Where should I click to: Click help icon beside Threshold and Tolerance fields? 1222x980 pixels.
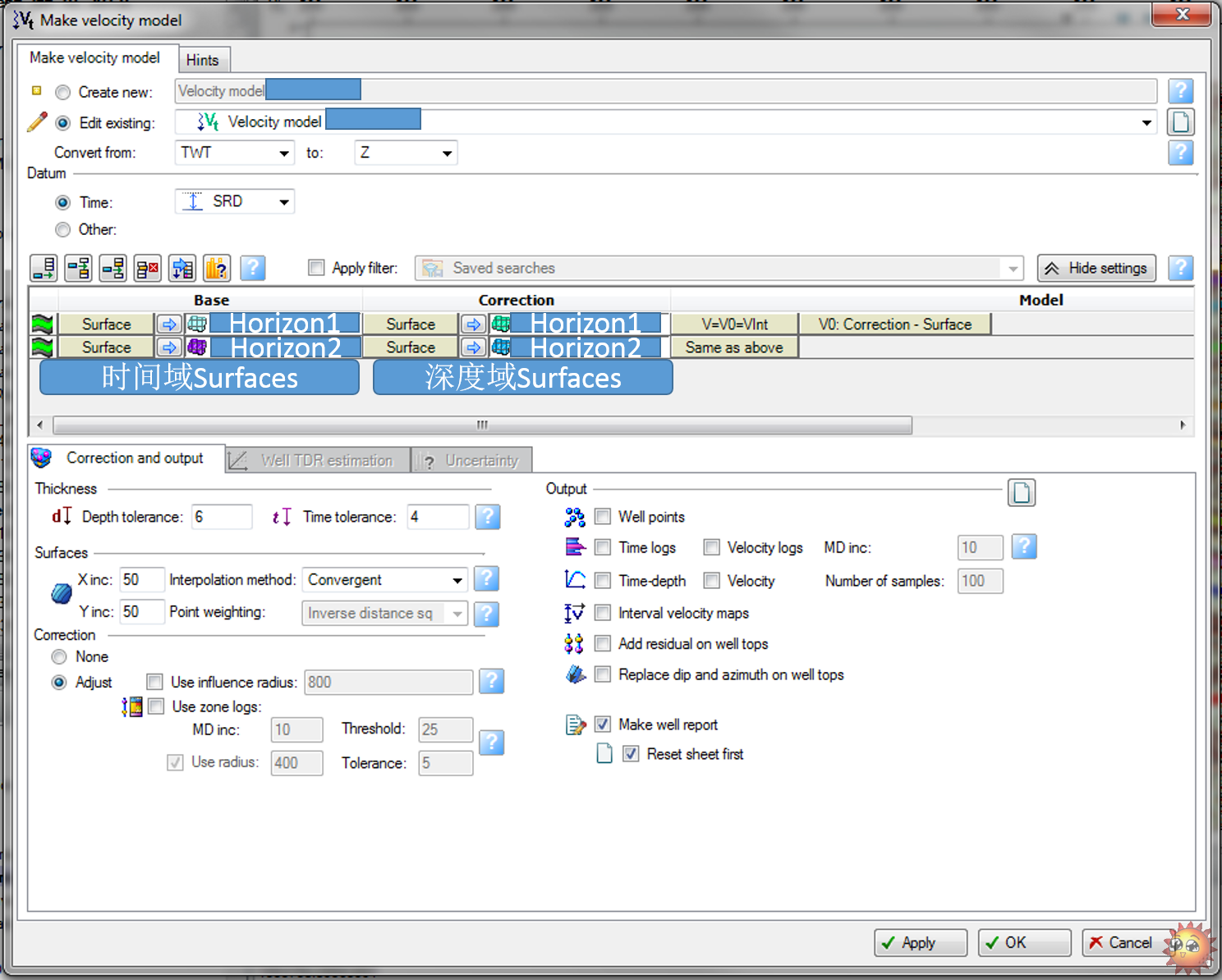[x=491, y=743]
